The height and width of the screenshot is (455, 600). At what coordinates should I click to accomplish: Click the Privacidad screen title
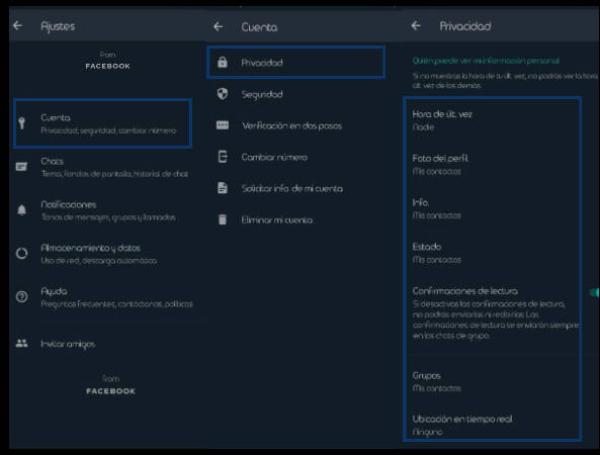(465, 26)
